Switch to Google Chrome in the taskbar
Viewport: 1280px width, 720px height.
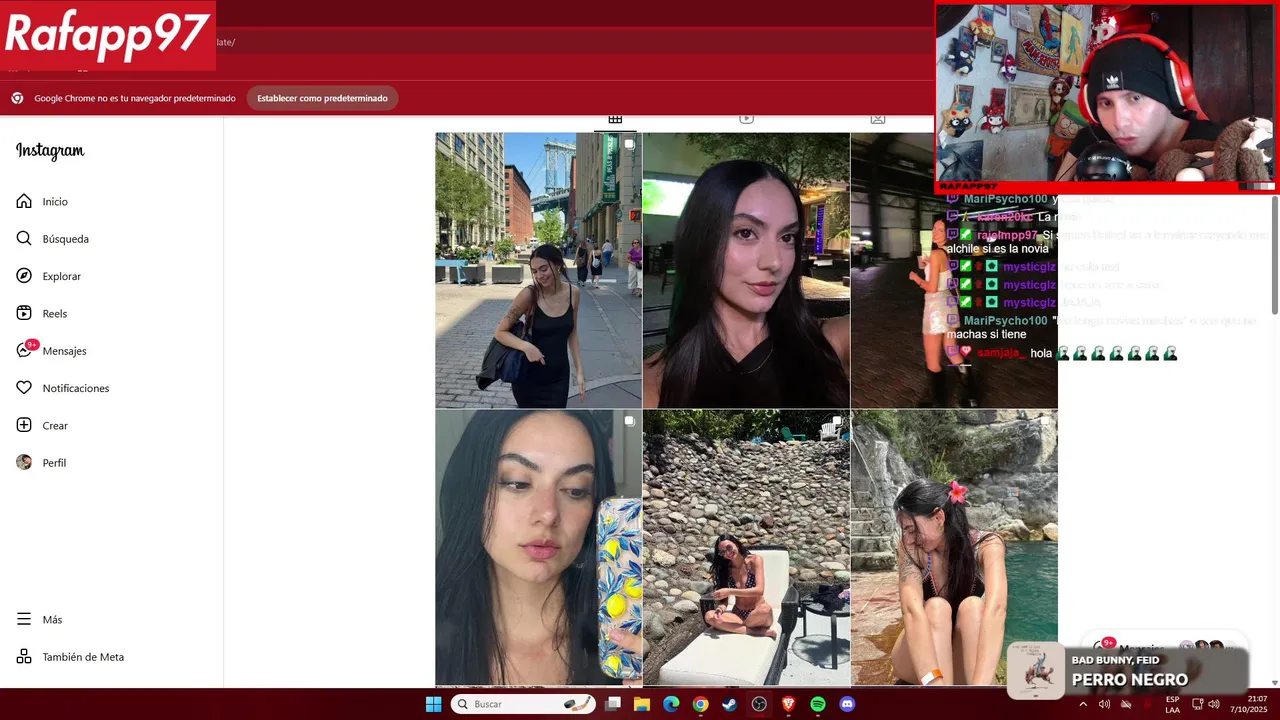tap(700, 704)
